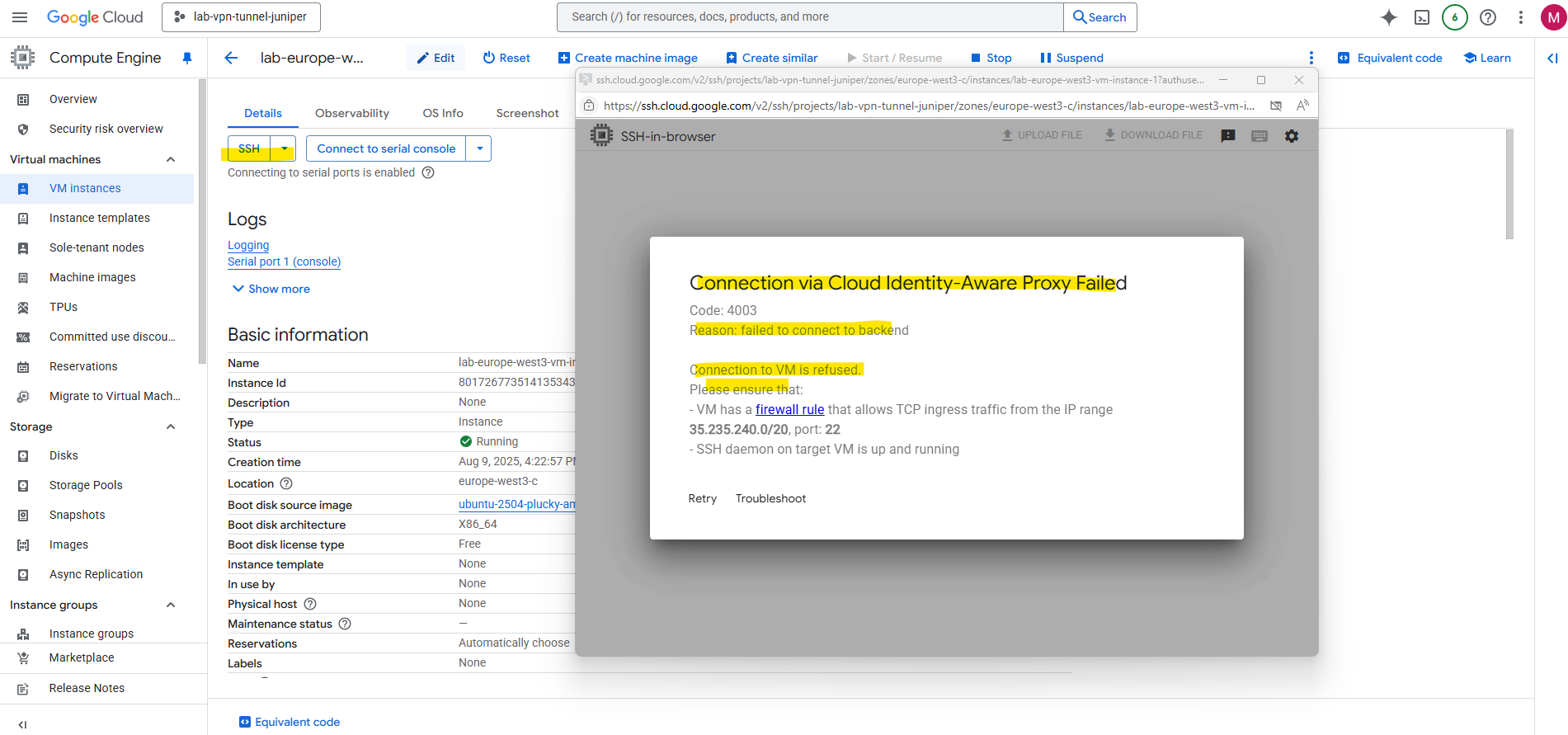Click the camera blocked icon in SSH popup
This screenshot has height=735, width=1568.
[x=1276, y=106]
